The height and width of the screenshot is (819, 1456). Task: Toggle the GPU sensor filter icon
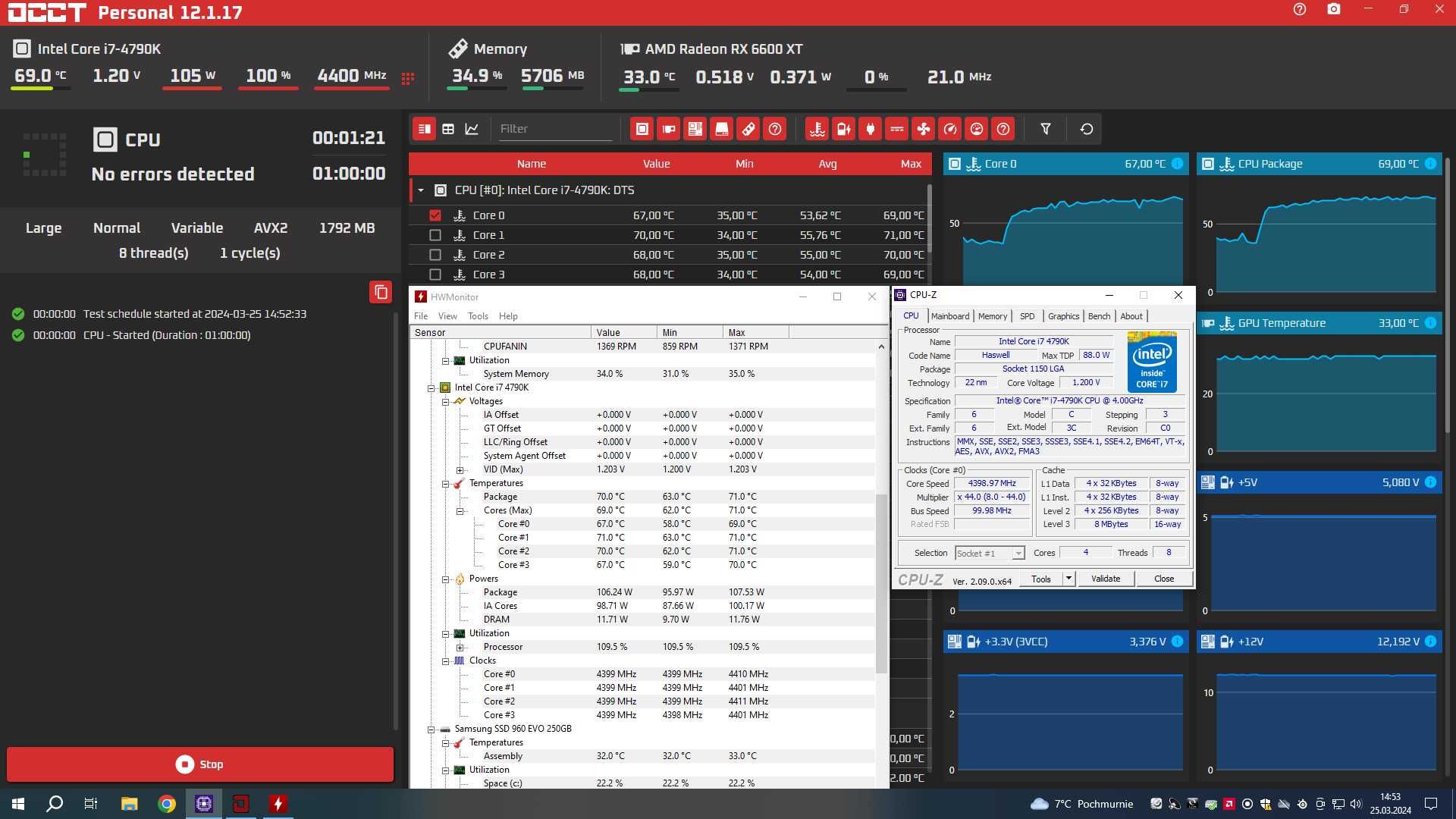point(668,129)
